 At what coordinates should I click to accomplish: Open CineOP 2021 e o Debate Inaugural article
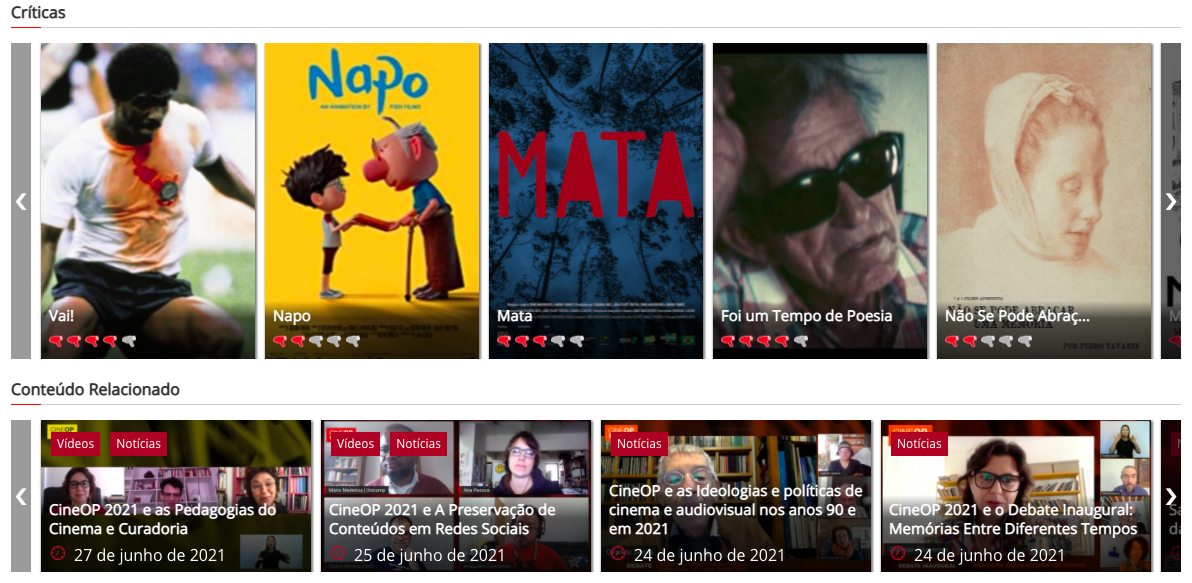pos(1013,519)
